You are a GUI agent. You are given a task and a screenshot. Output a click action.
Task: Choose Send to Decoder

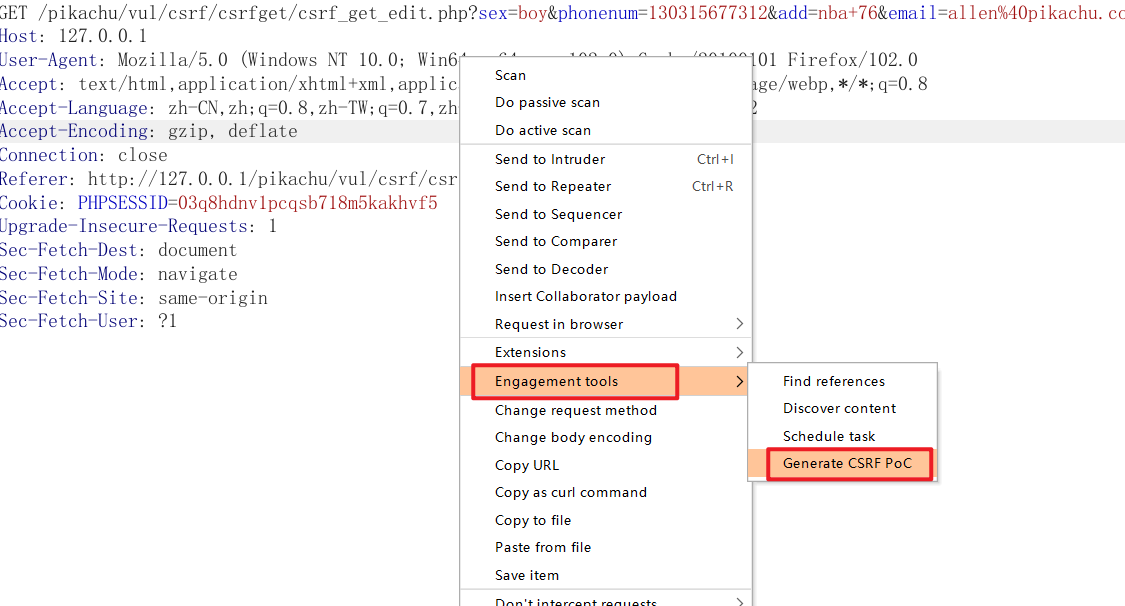(x=551, y=269)
